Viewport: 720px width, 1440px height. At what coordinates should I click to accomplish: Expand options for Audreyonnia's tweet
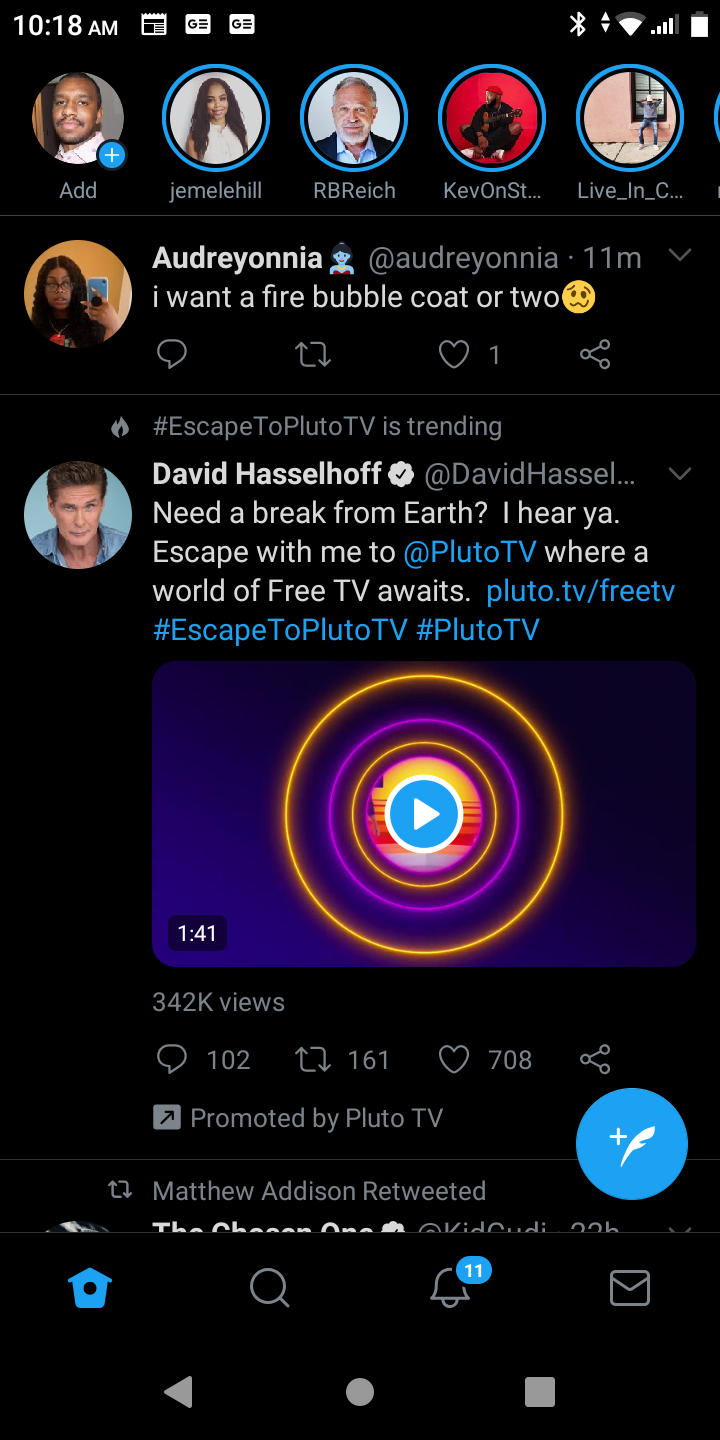point(680,256)
